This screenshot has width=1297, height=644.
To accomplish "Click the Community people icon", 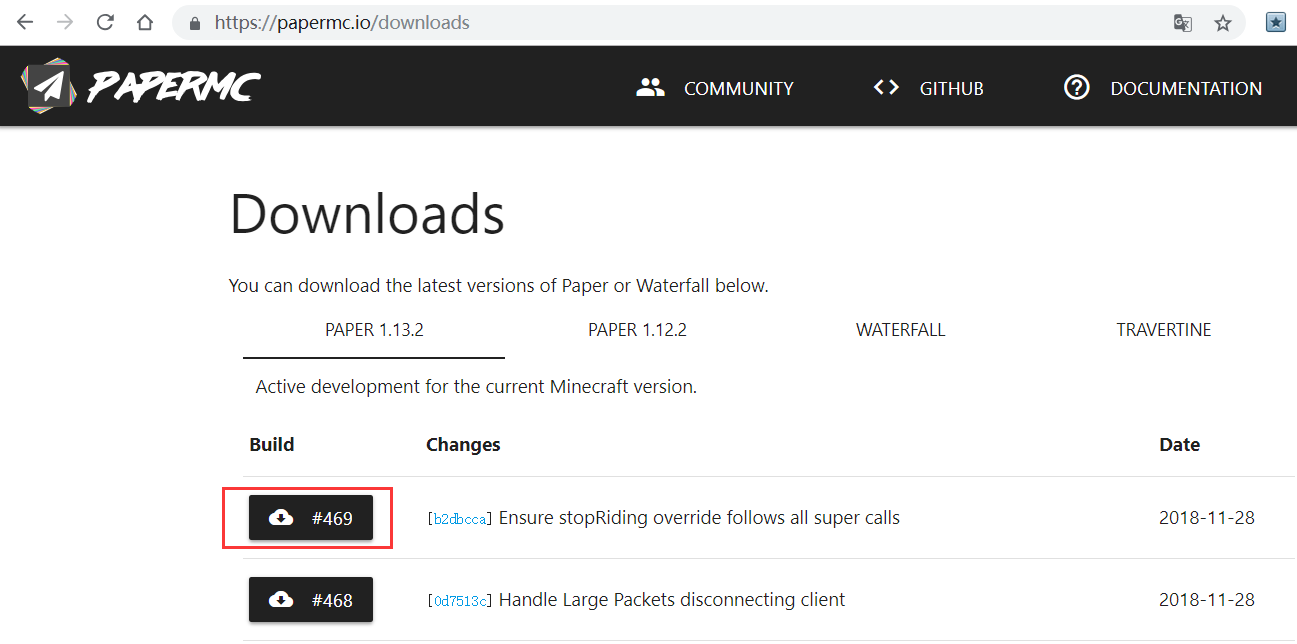I will (650, 88).
